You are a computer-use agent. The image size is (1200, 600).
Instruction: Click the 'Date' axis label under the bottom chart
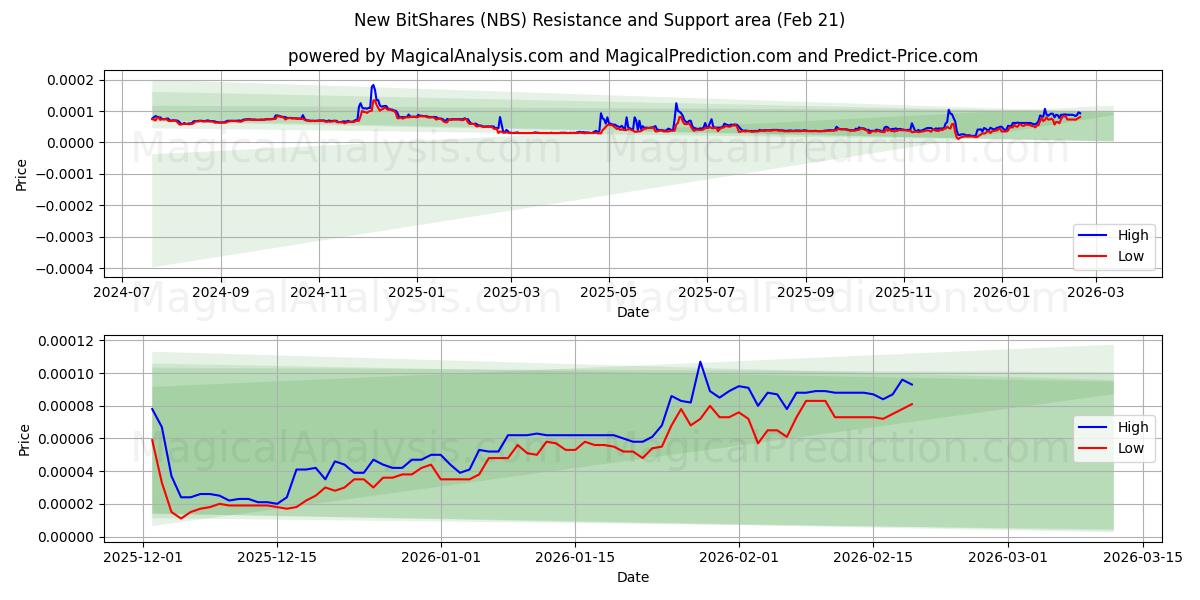tap(633, 577)
